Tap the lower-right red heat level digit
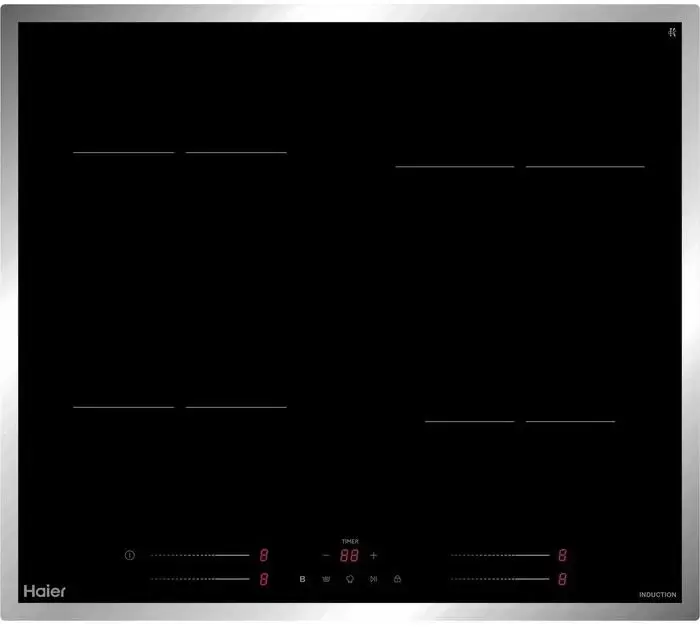The height and width of the screenshot is (631, 700). [563, 579]
